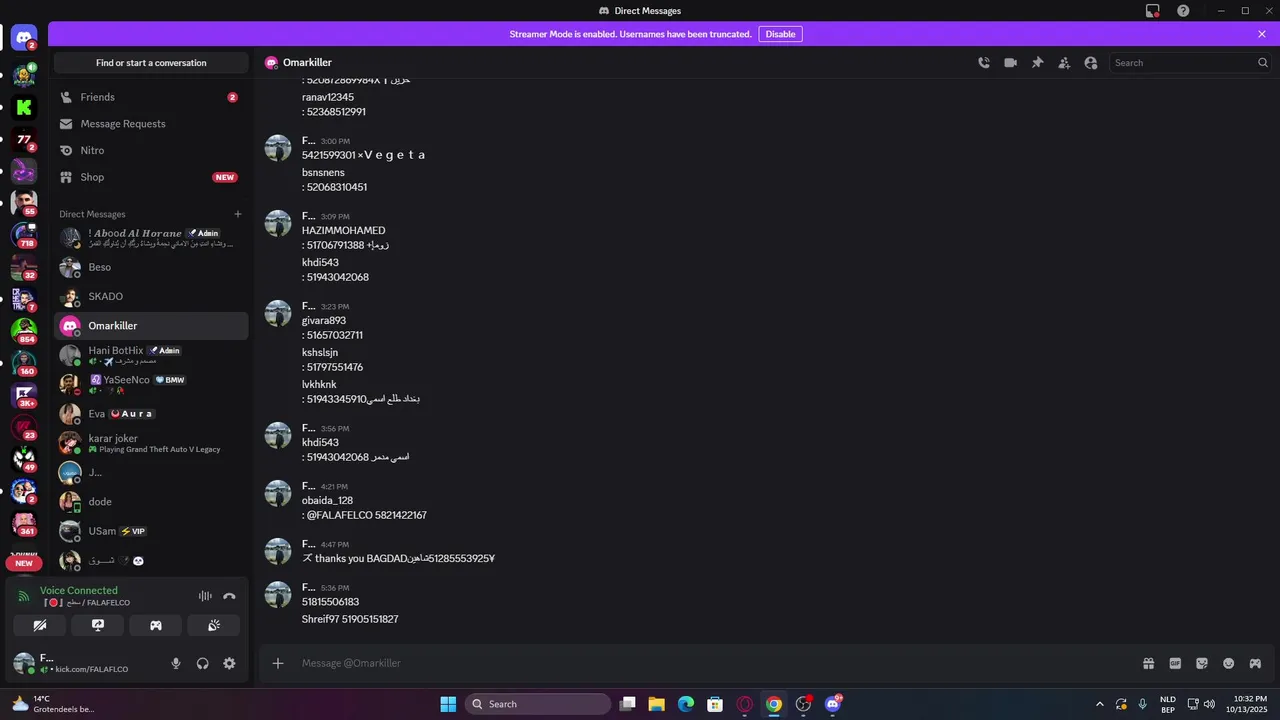Deafen with headphones icon in user panel
Screen dimensions: 1280x720
pyautogui.click(x=203, y=663)
